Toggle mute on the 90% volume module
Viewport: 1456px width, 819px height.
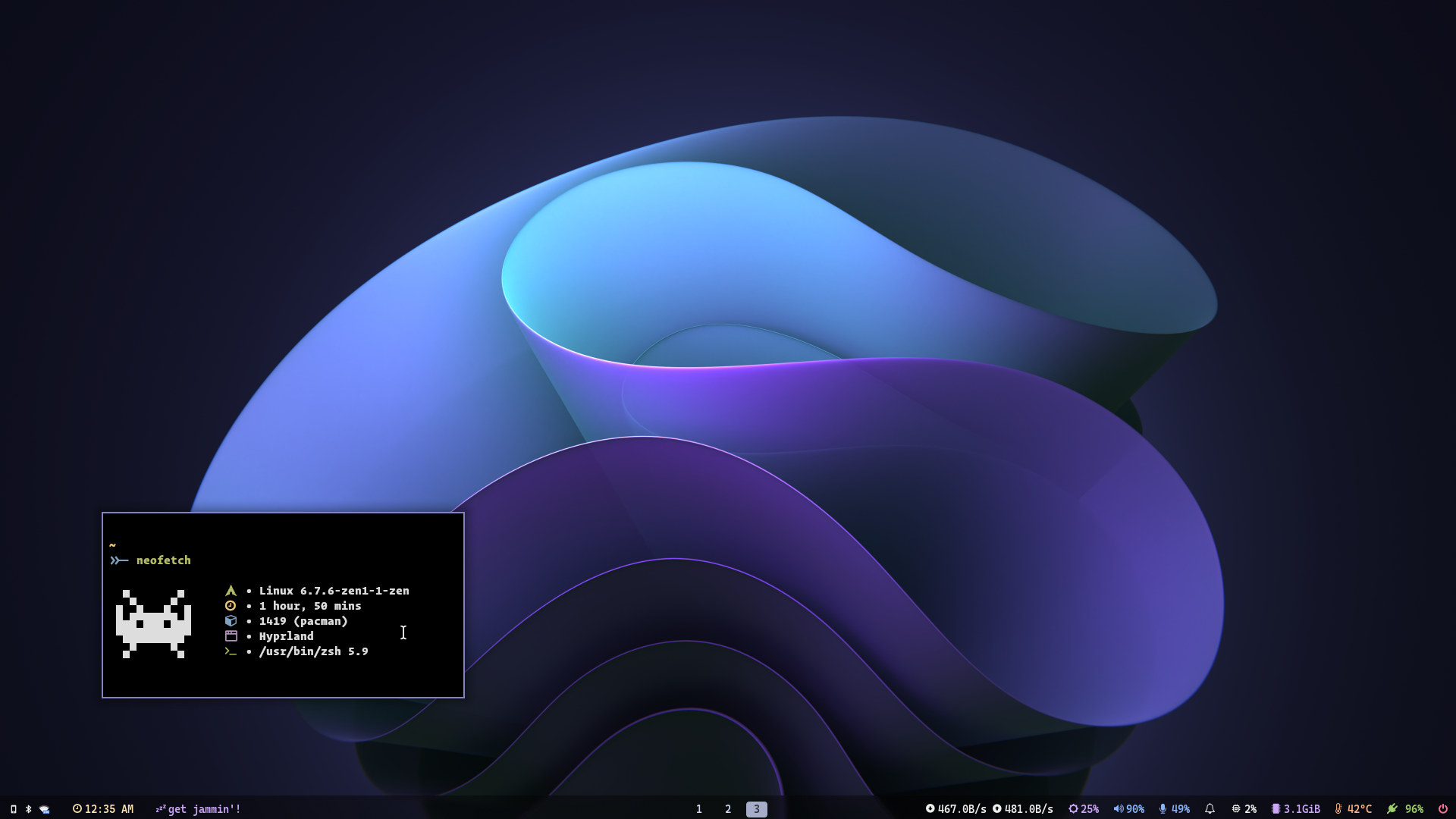pos(1128,809)
